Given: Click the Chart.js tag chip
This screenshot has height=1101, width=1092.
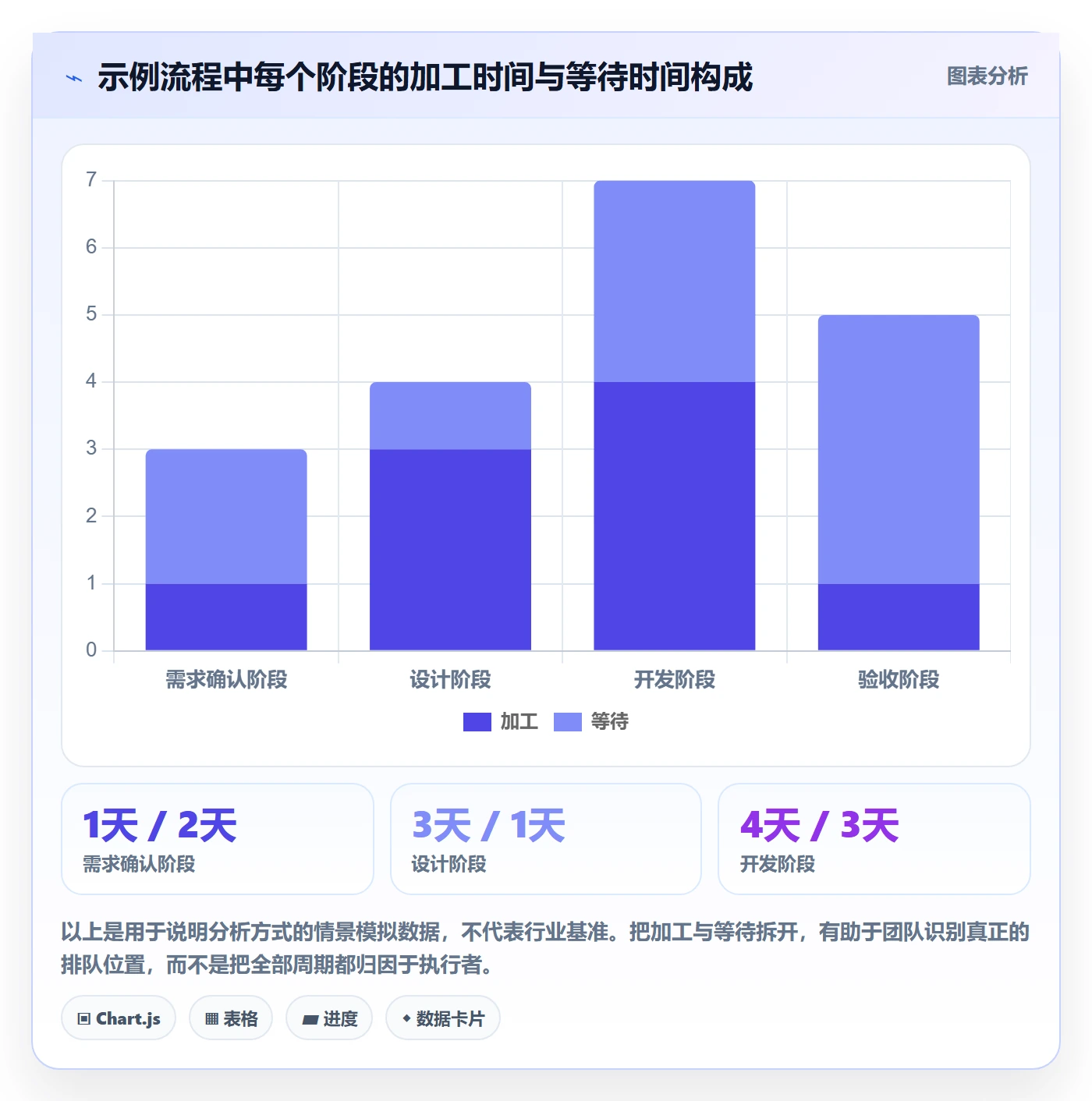Looking at the screenshot, I should [119, 1018].
